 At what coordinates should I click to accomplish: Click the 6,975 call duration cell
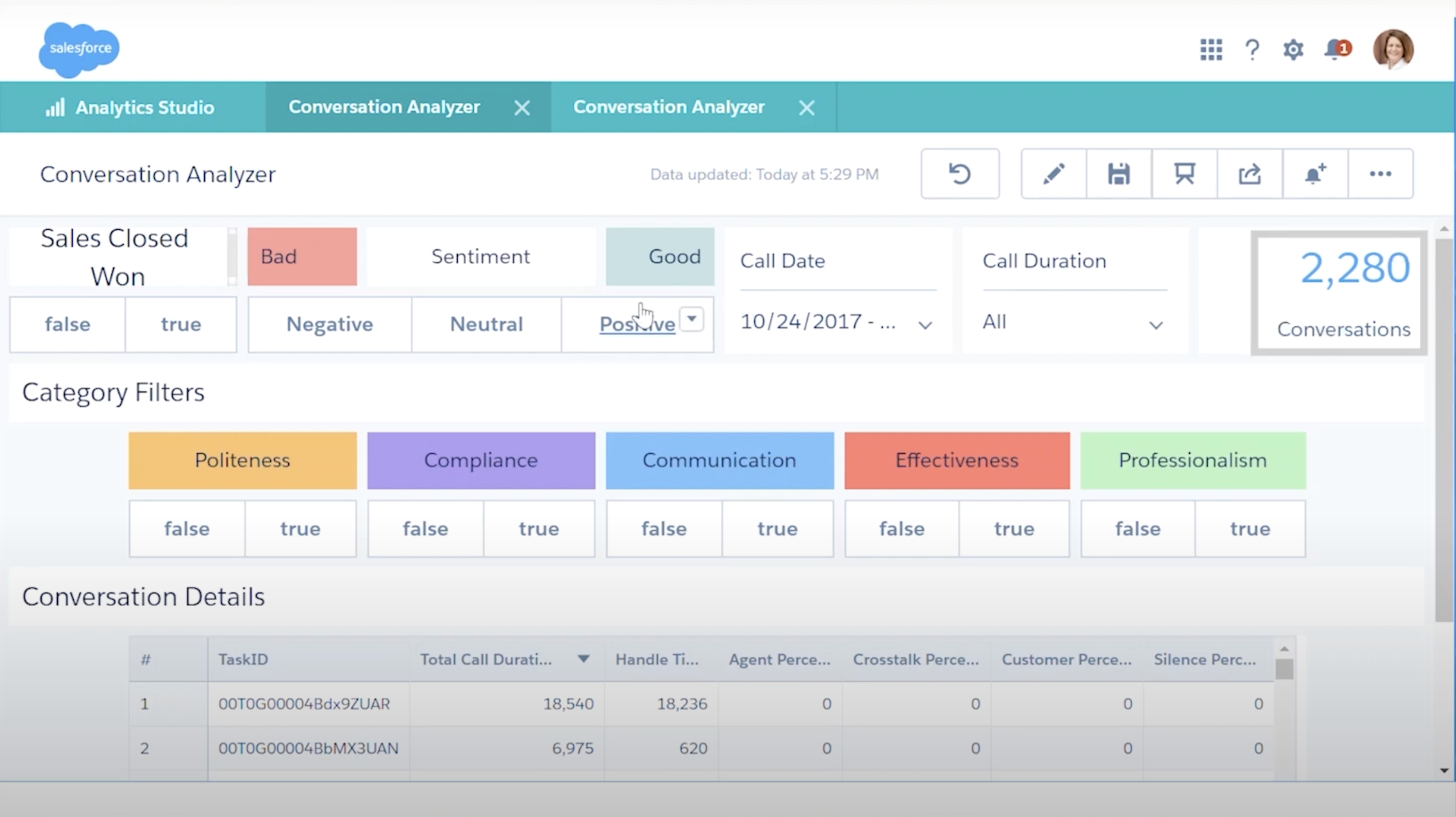(507, 749)
